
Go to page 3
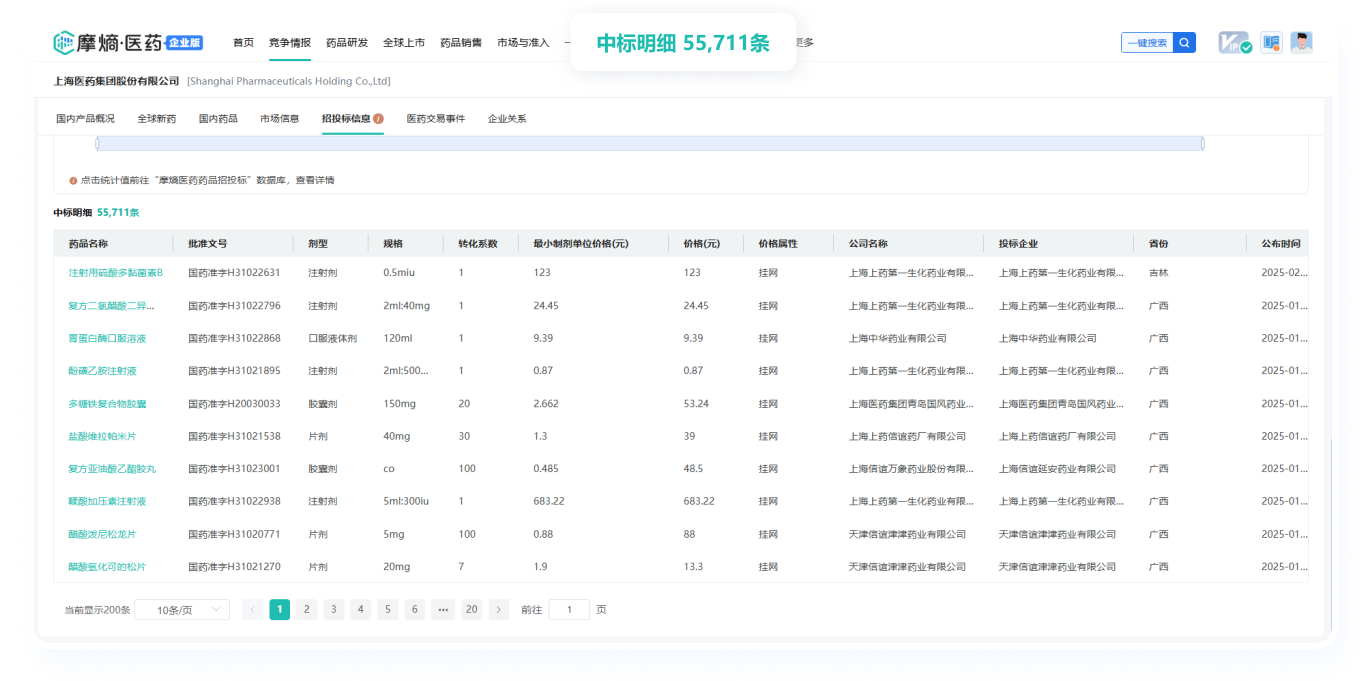click(x=334, y=609)
